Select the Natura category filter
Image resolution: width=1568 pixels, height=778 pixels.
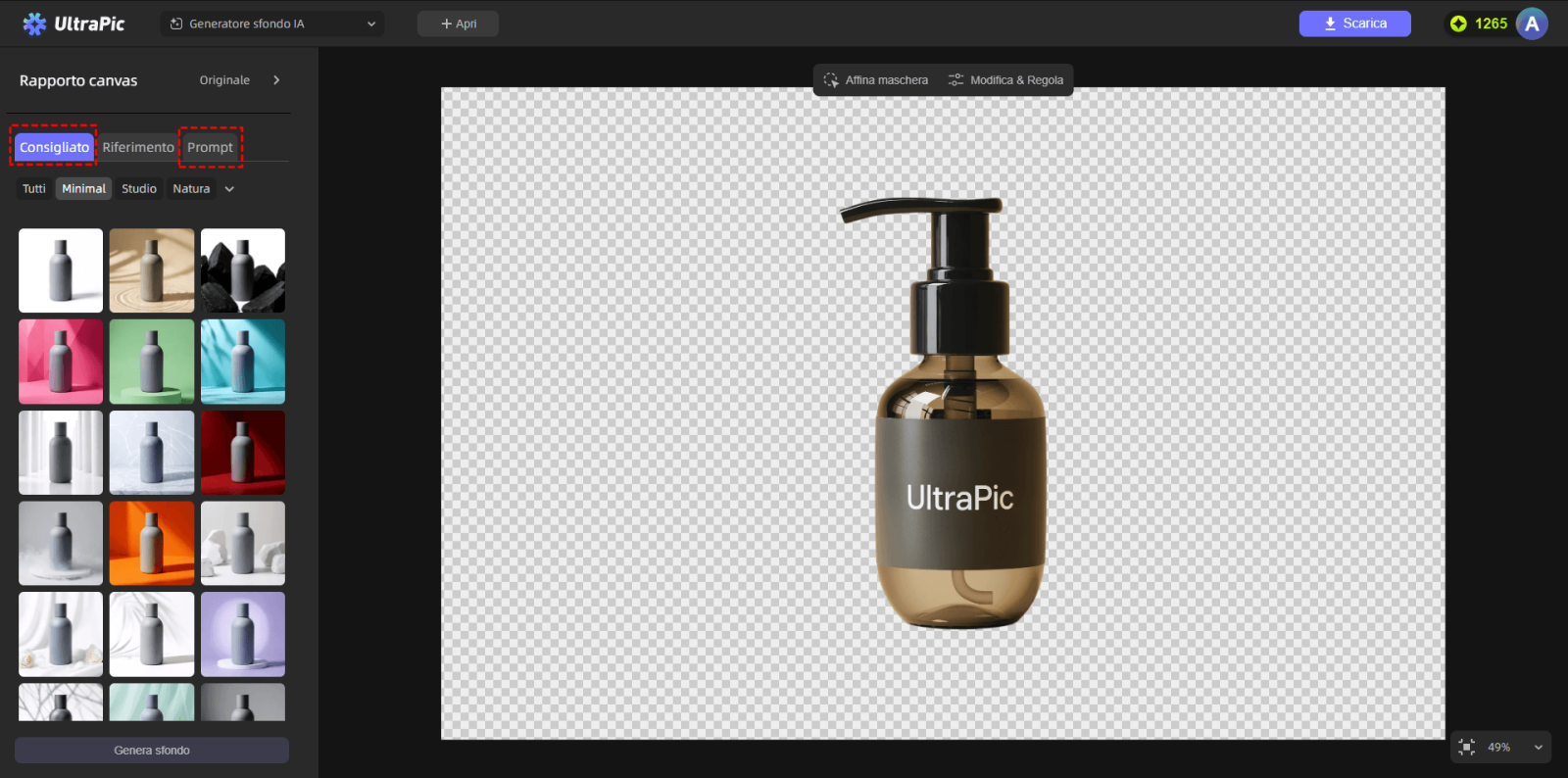pyautogui.click(x=191, y=189)
